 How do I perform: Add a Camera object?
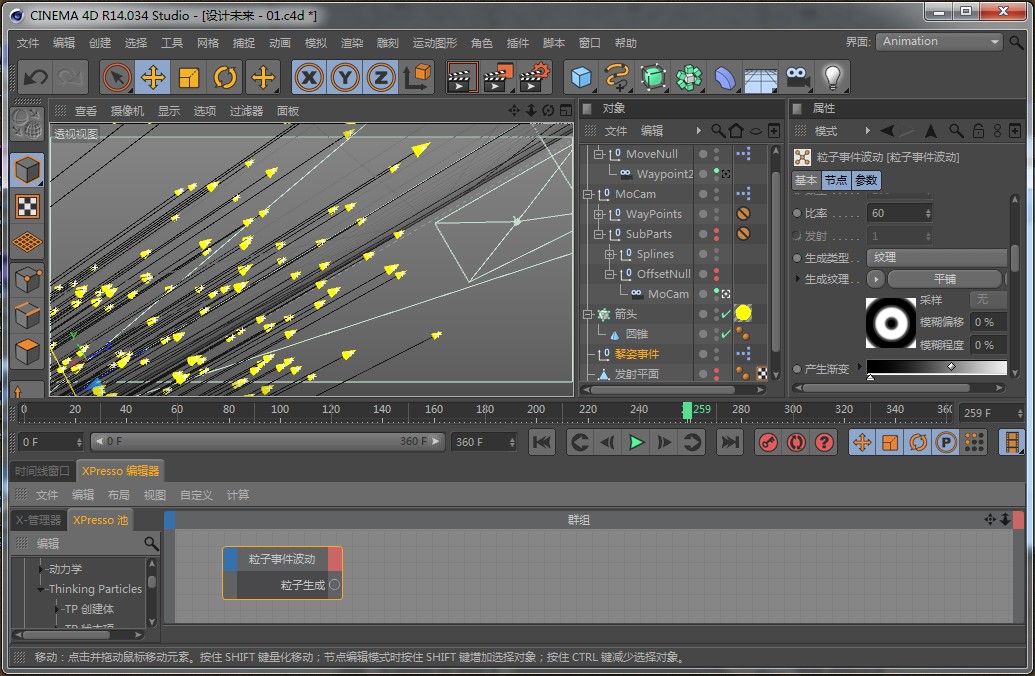coord(797,78)
